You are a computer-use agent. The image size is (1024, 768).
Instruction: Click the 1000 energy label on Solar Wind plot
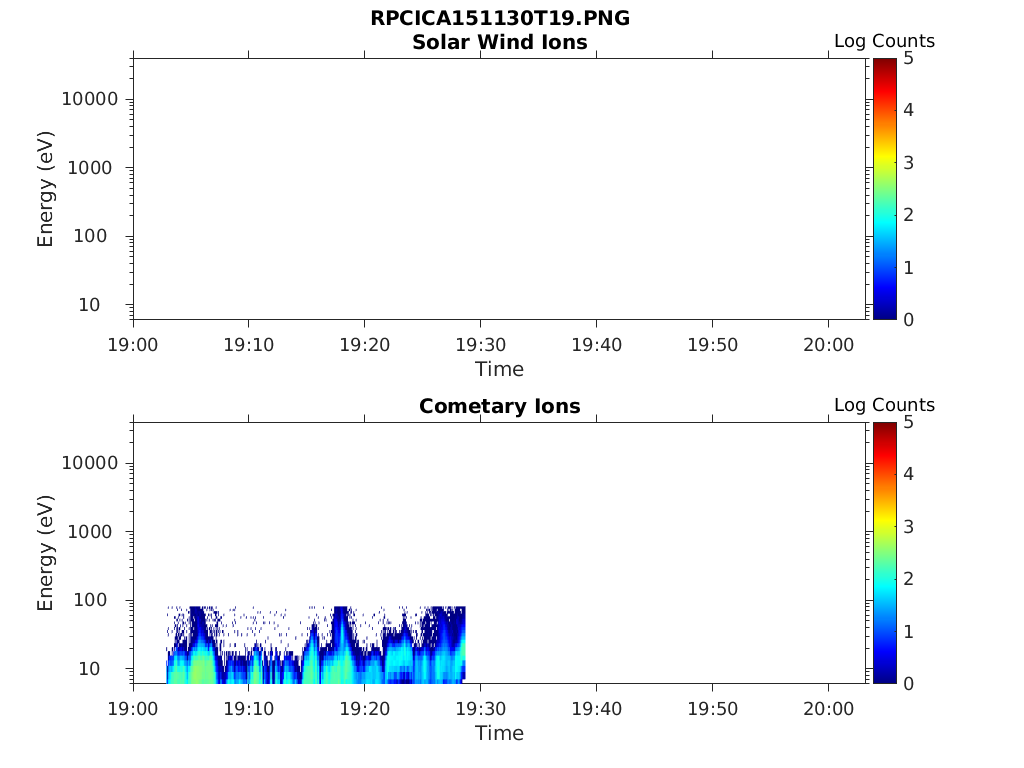pyautogui.click(x=89, y=168)
